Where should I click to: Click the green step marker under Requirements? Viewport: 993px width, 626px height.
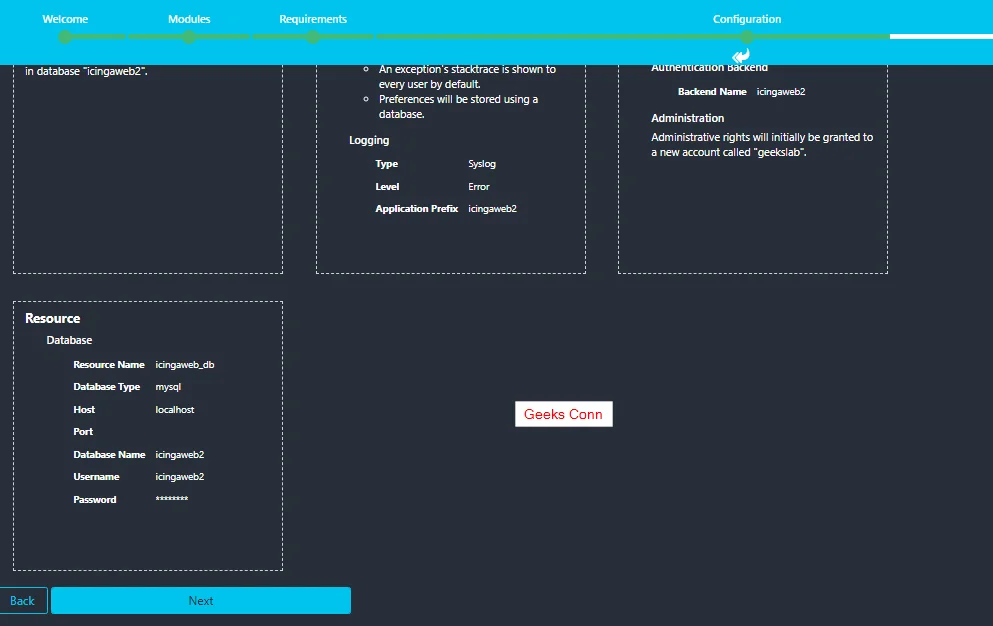313,36
